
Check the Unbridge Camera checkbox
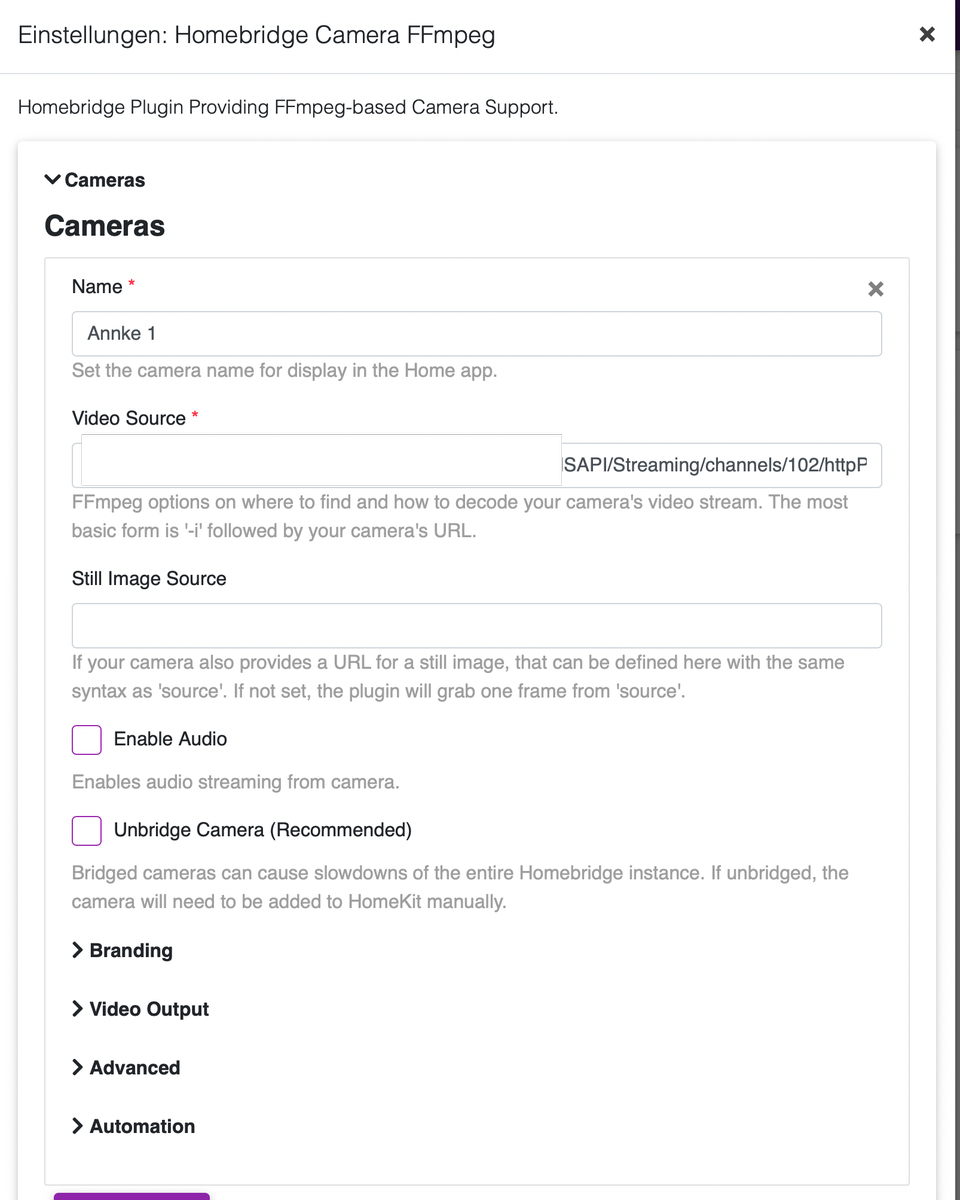(87, 830)
